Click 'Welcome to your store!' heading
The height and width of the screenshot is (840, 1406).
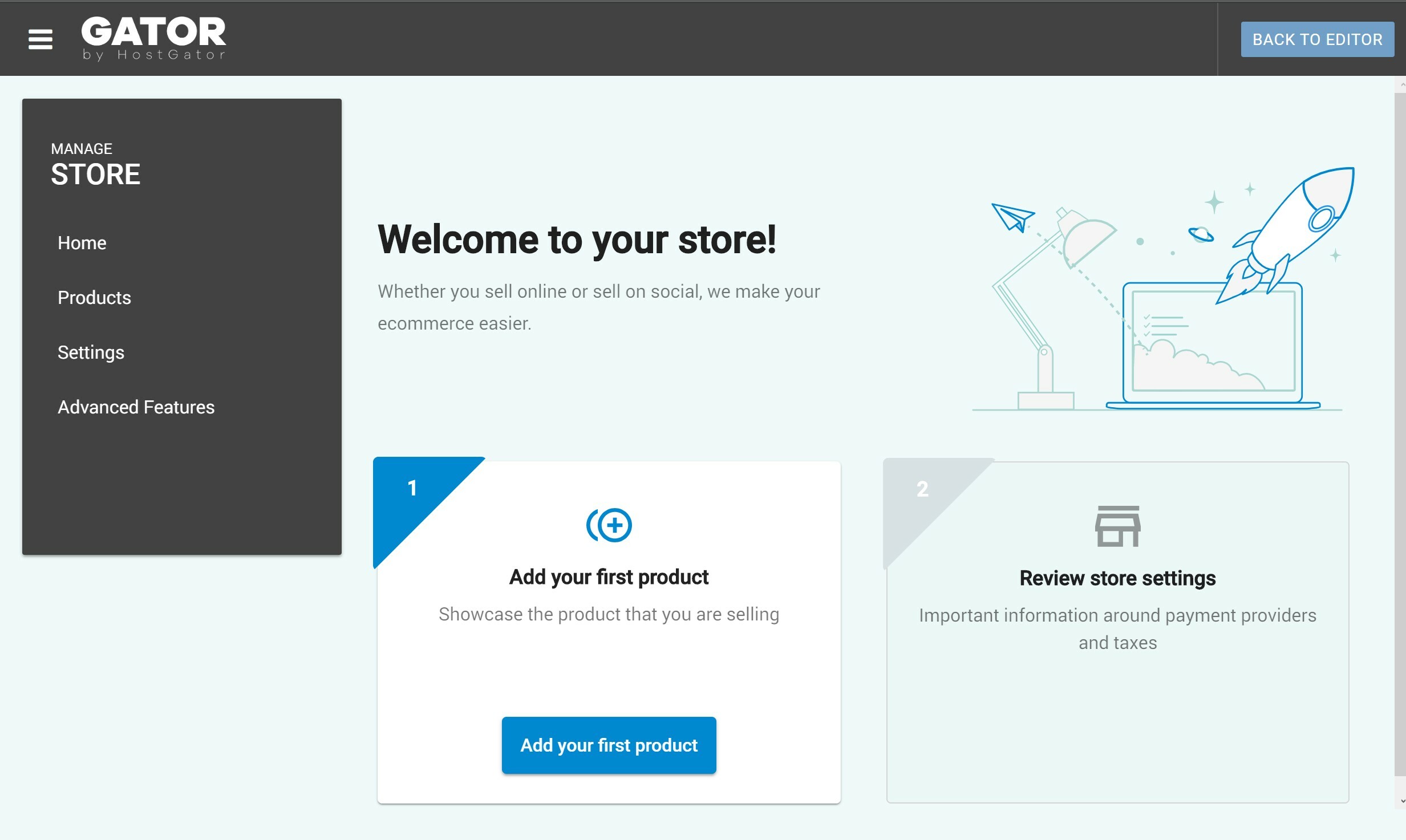577,240
